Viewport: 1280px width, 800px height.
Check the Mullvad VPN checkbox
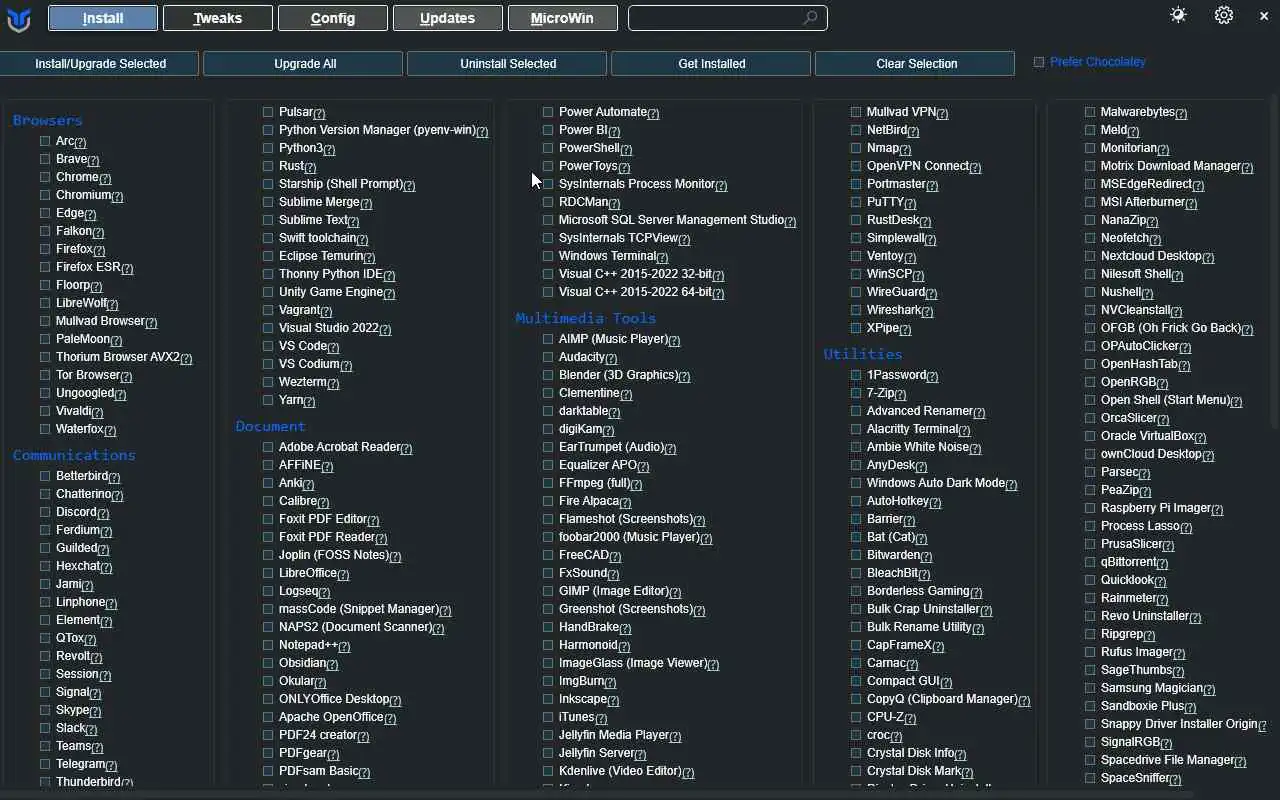tap(856, 112)
